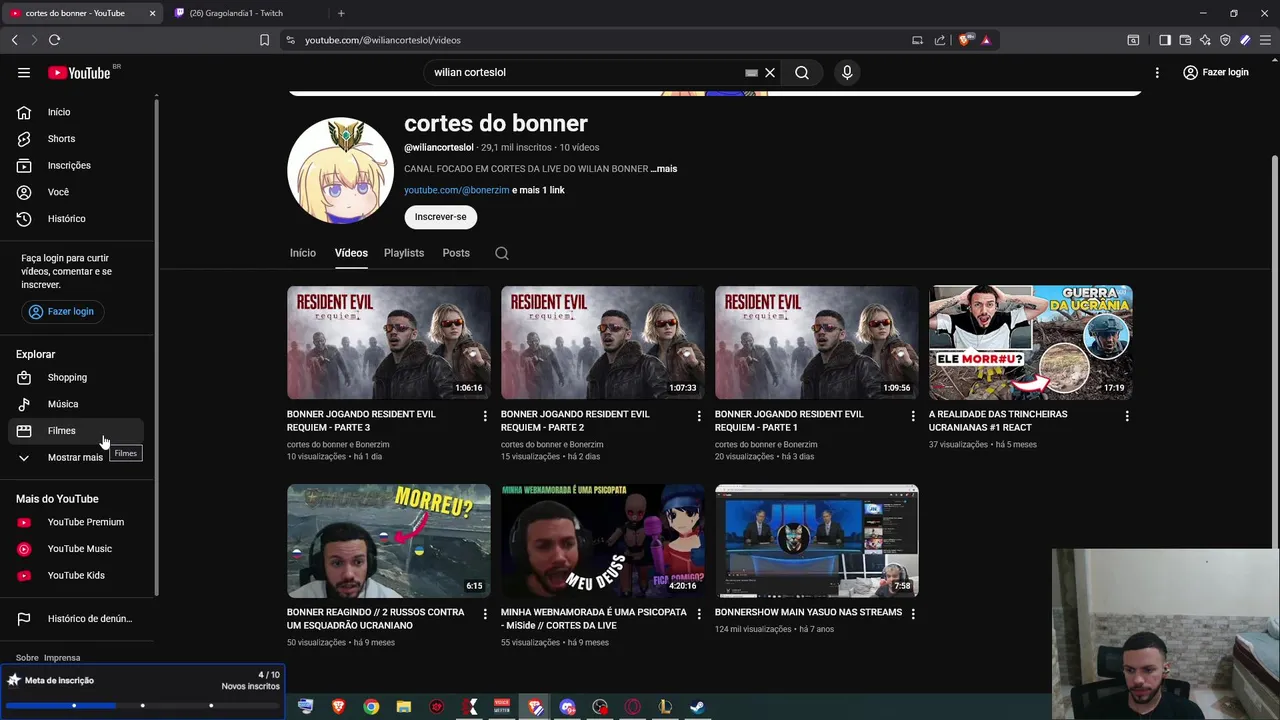Open Resident Evil Requiem Parte 3 thumbnail
The height and width of the screenshot is (720, 1280).
[x=389, y=343]
